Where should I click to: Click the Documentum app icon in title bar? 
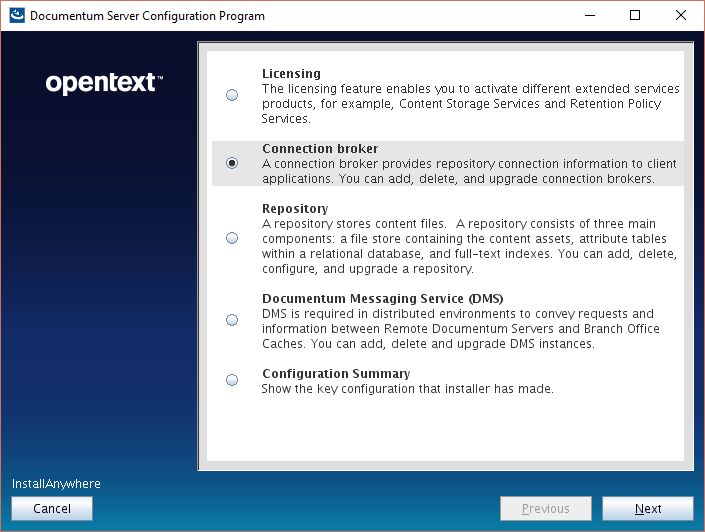pos(16,16)
